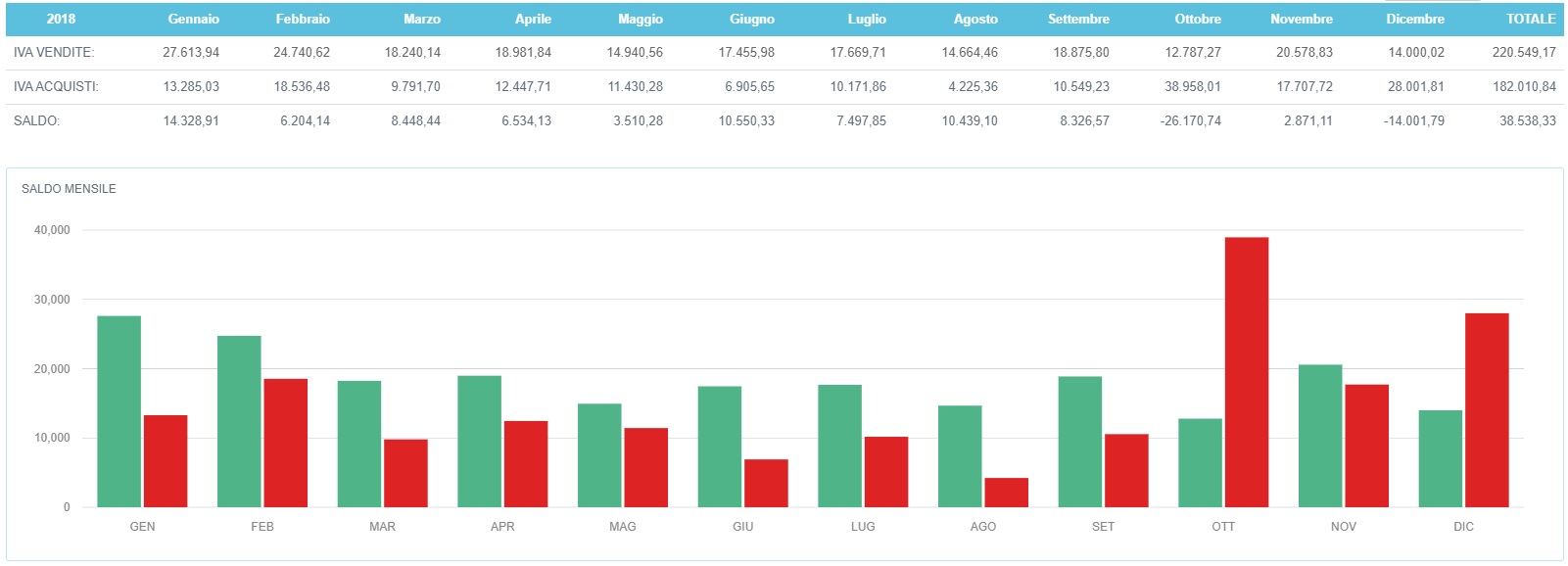Image resolution: width=1568 pixels, height=566 pixels.
Task: Select the red bar for DIC
Action: (x=1486, y=409)
